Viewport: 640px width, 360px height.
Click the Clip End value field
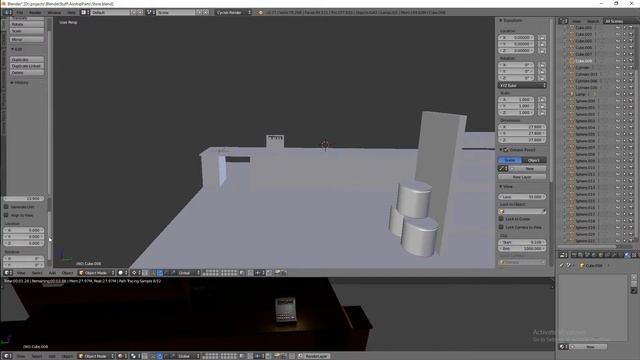coord(522,249)
